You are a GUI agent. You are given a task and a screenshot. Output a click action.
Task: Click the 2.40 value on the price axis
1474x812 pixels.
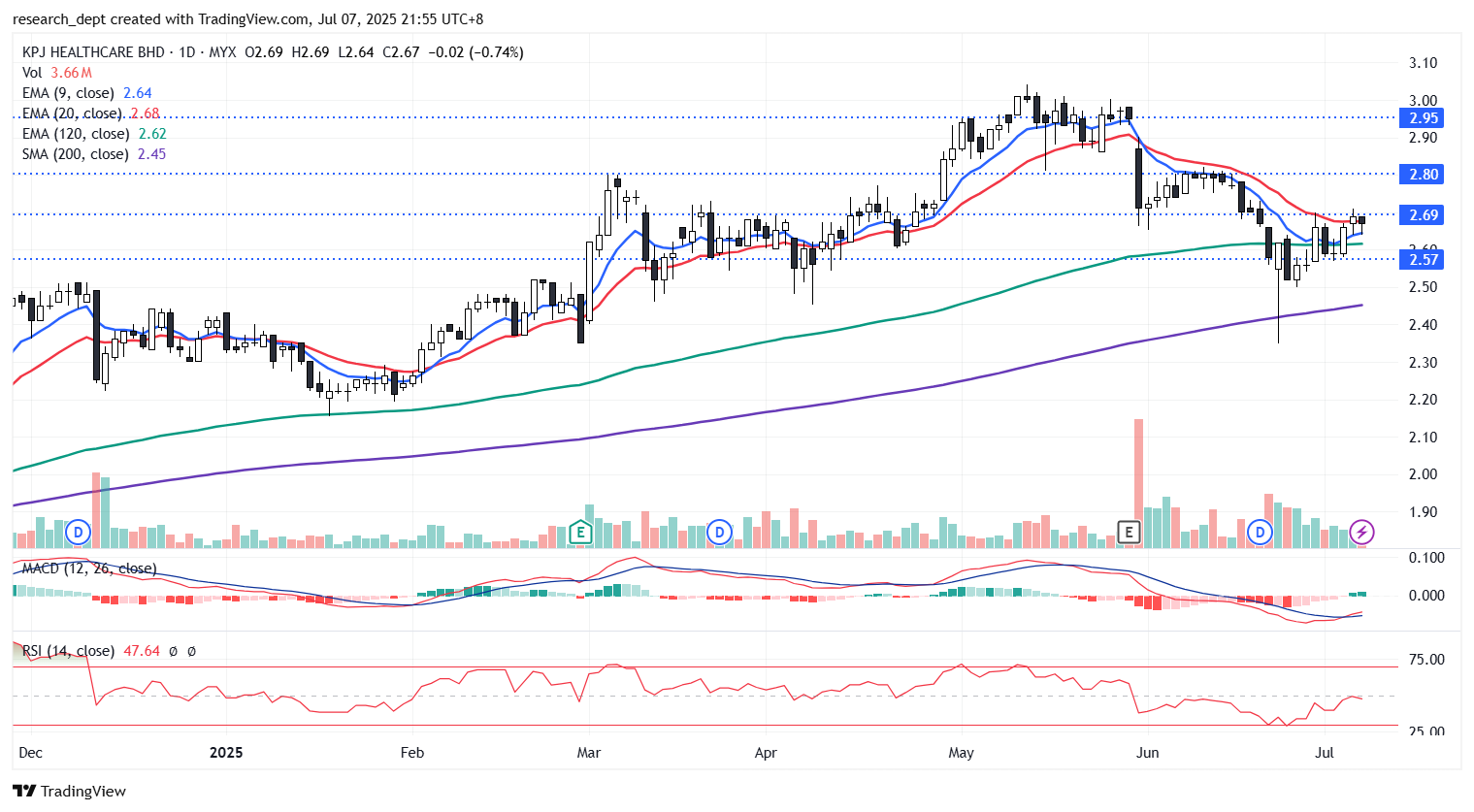coord(1424,325)
